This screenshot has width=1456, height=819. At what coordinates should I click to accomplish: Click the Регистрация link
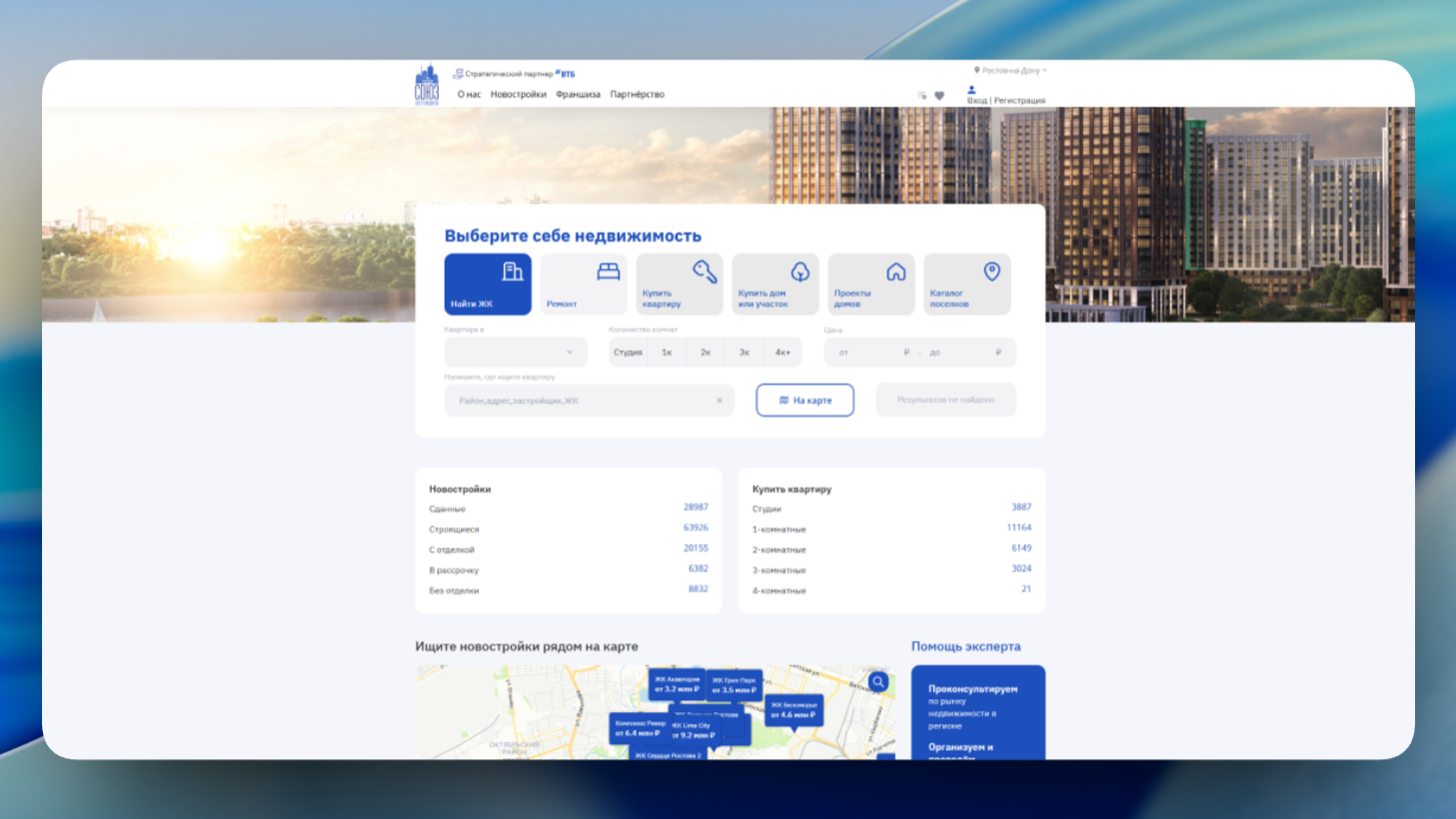pos(1019,101)
